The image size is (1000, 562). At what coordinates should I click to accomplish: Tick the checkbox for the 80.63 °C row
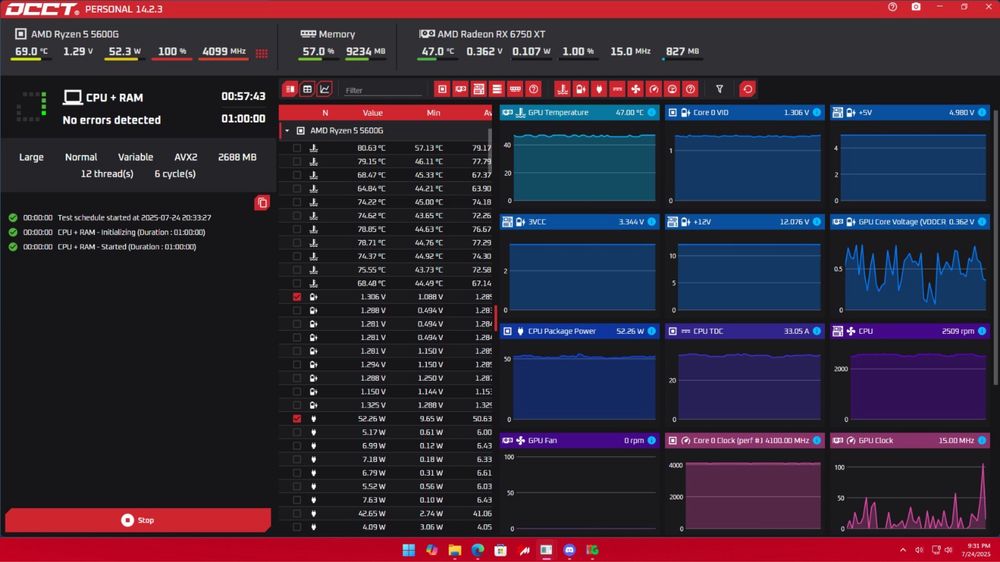point(297,148)
